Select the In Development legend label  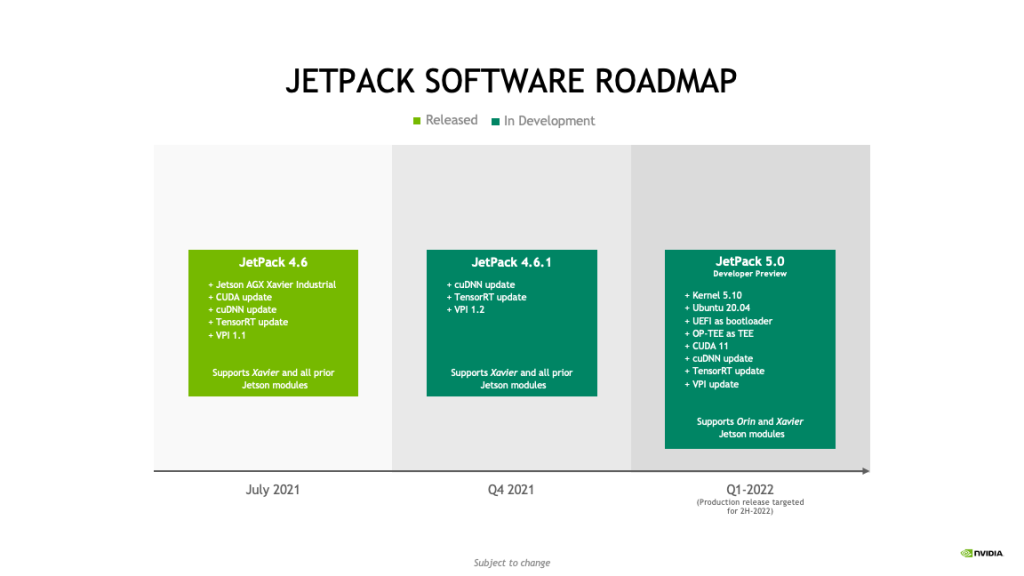(x=549, y=121)
